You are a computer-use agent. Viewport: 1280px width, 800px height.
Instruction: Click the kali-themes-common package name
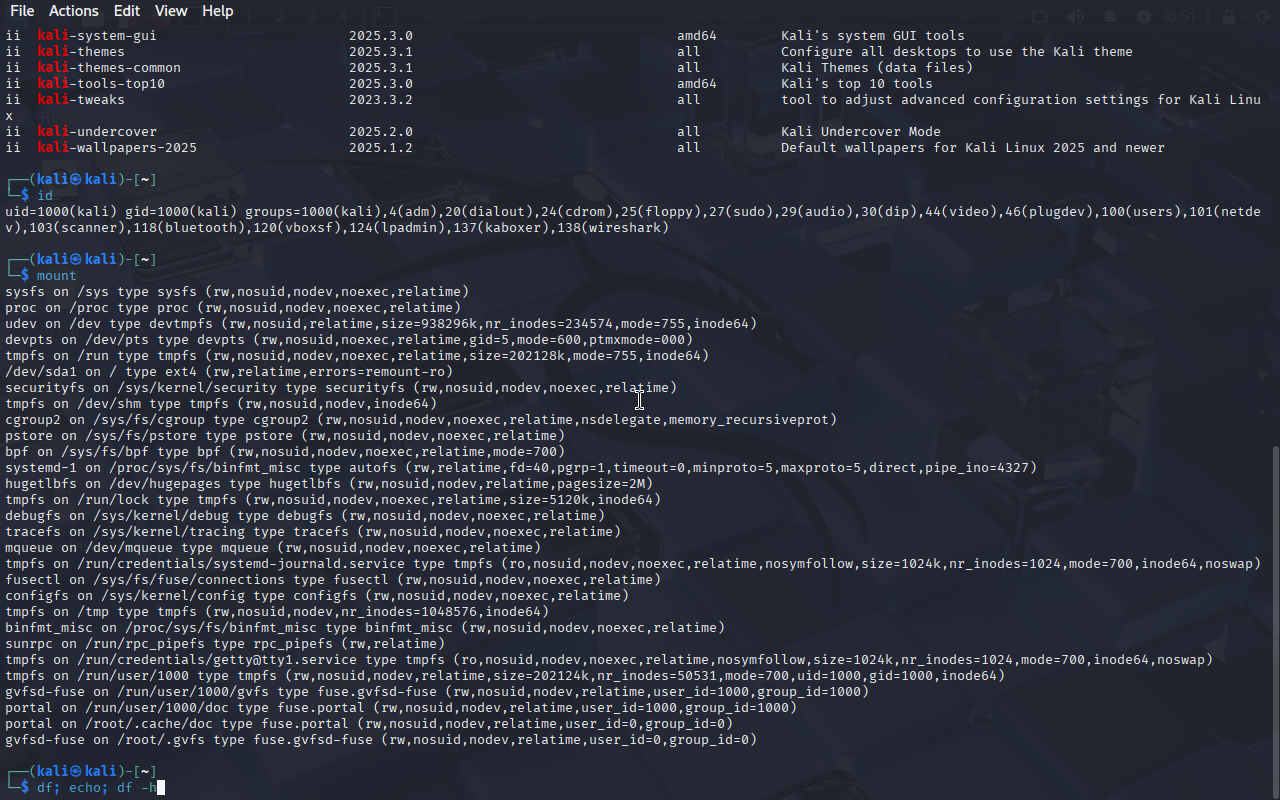click(x=109, y=68)
